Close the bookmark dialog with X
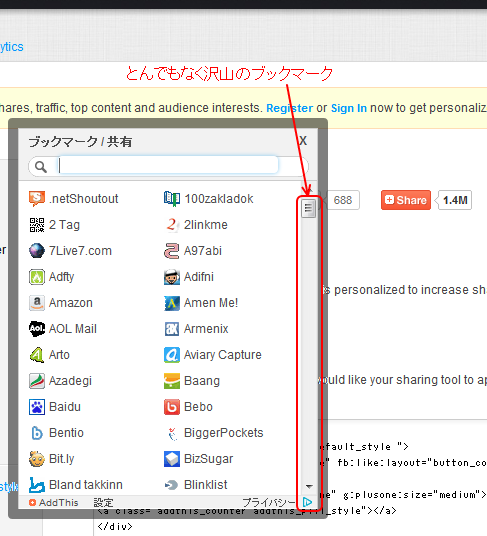 pos(303,140)
